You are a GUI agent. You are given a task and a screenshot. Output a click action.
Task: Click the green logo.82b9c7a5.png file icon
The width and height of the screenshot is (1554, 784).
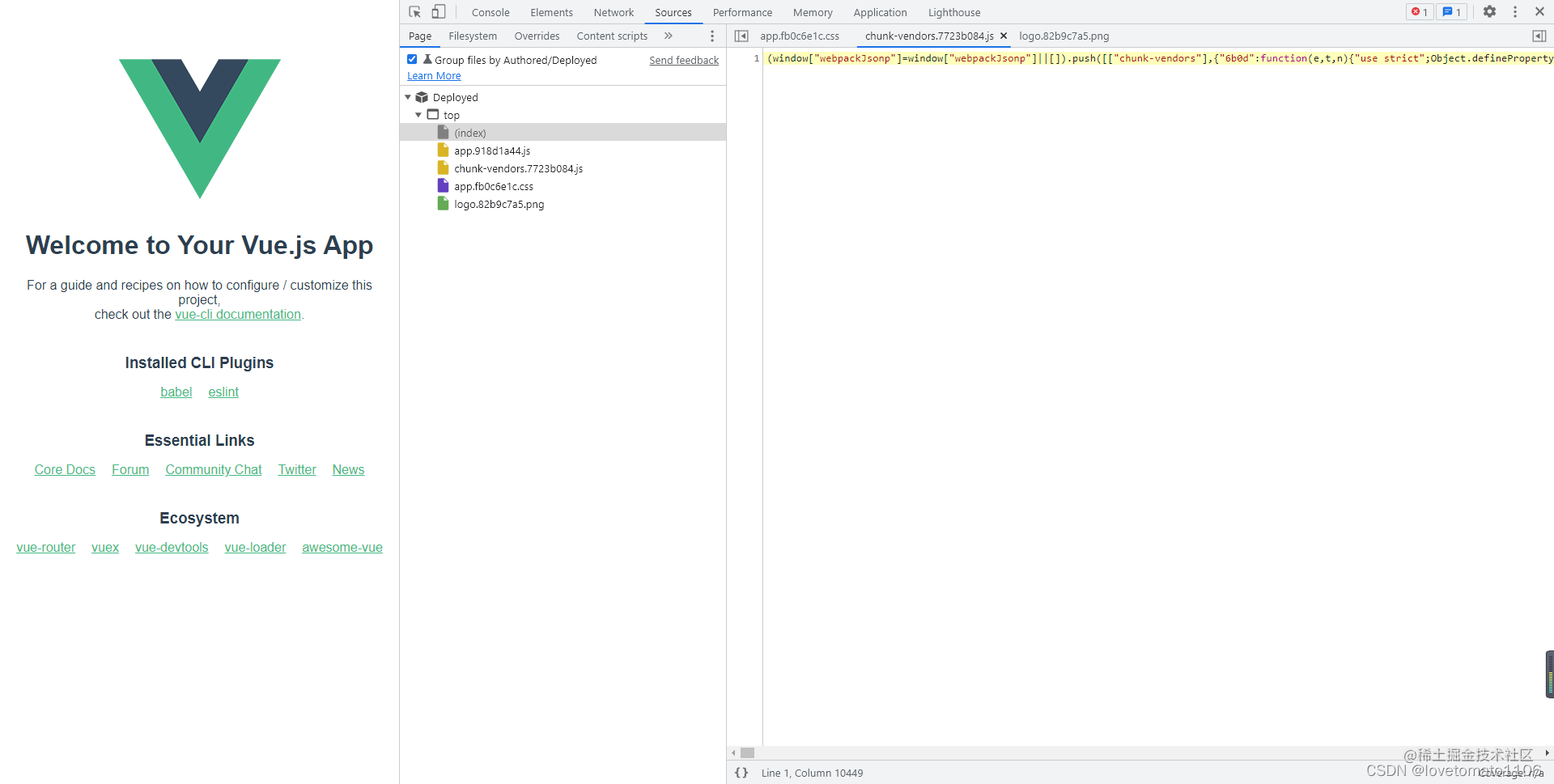[443, 204]
